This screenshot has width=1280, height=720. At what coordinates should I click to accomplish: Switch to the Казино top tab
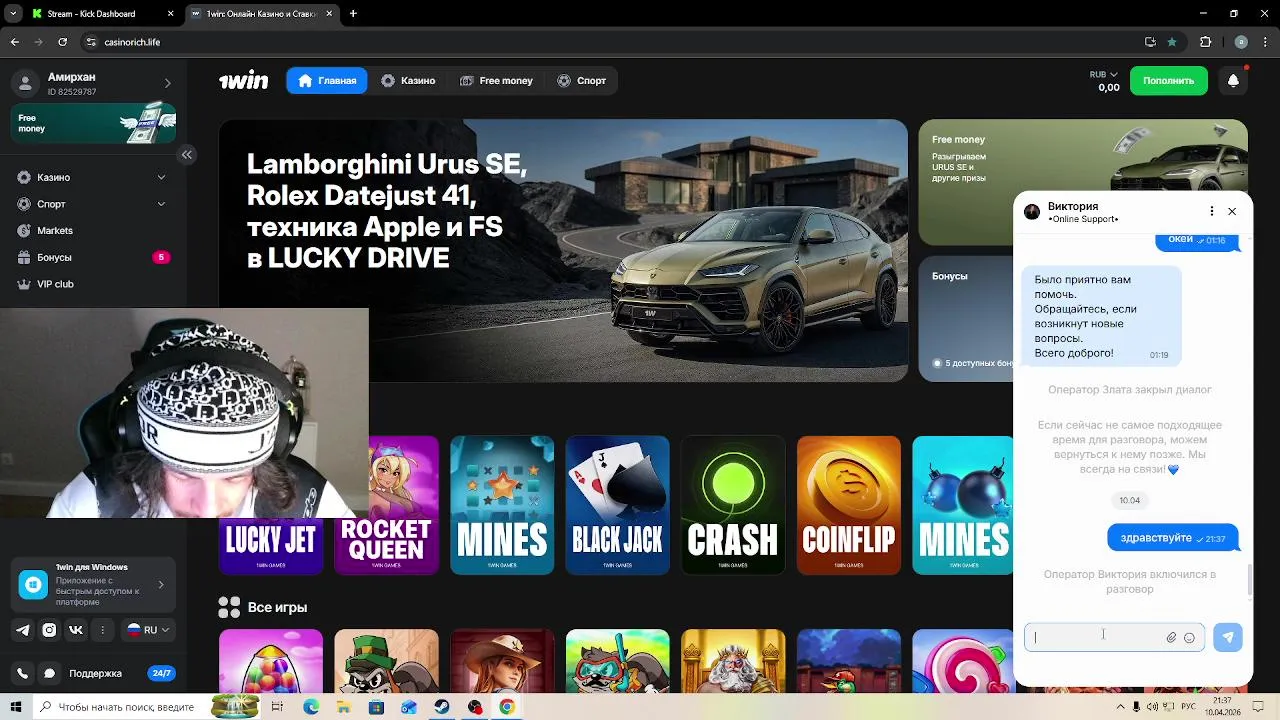pyautogui.click(x=408, y=81)
